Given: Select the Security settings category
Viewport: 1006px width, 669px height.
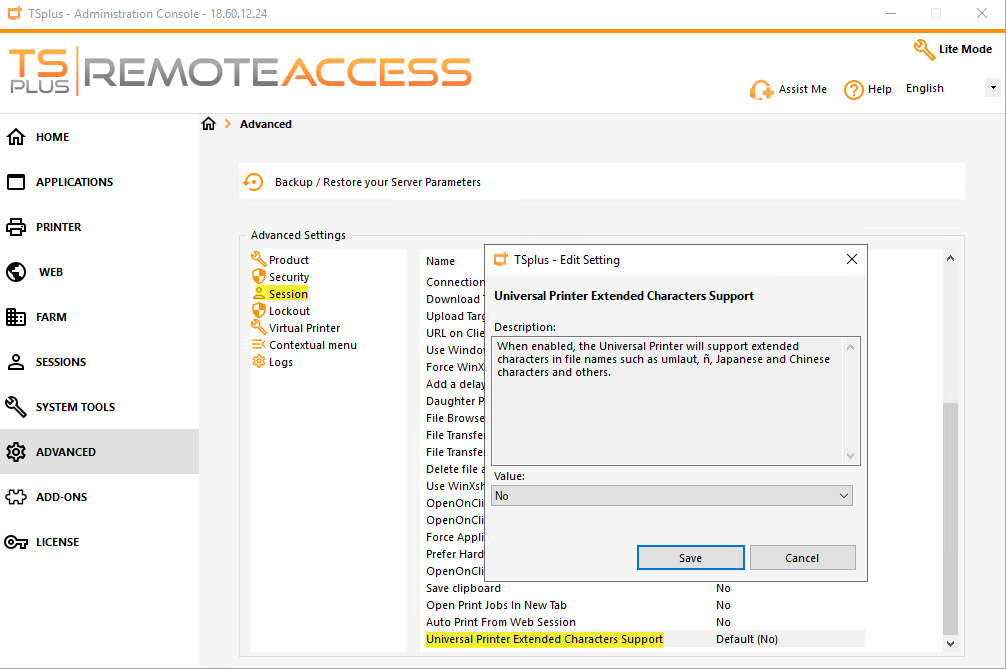Looking at the screenshot, I should click(288, 277).
